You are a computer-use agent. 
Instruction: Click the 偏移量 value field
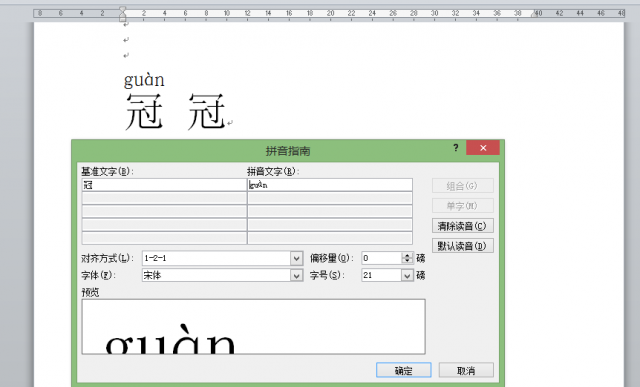[382, 258]
